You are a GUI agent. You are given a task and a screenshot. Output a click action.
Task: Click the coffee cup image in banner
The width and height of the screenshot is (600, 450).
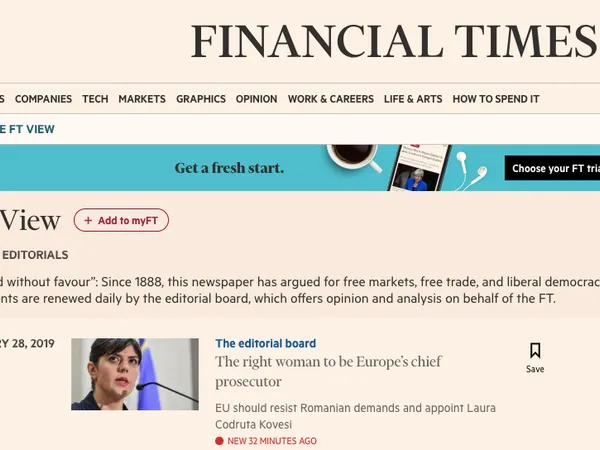[352, 160]
